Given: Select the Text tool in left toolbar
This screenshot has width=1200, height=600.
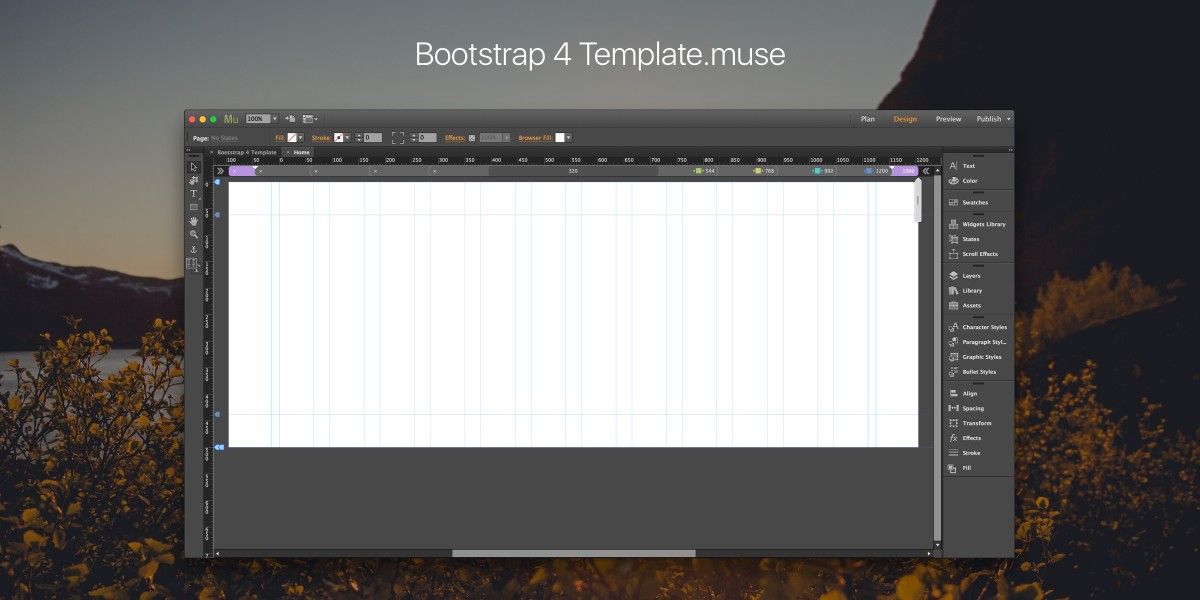Looking at the screenshot, I should tap(194, 193).
